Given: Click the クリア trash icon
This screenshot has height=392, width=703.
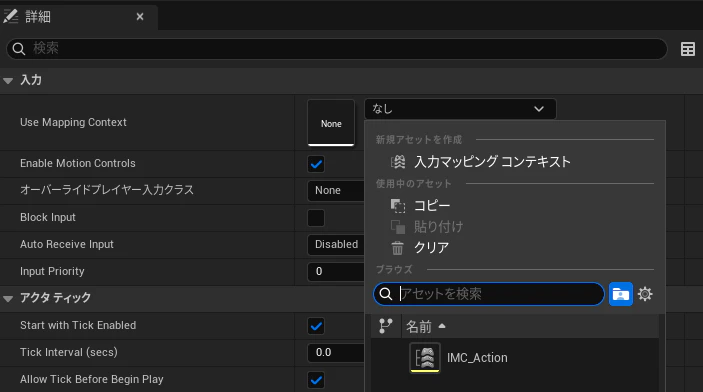Looking at the screenshot, I should click(397, 248).
